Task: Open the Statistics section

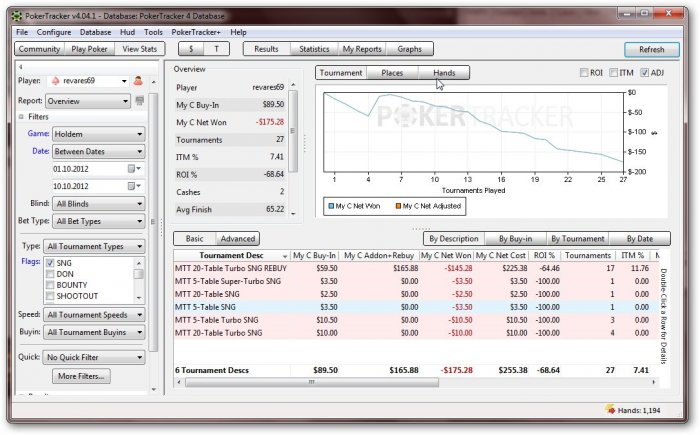Action: pyautogui.click(x=314, y=49)
